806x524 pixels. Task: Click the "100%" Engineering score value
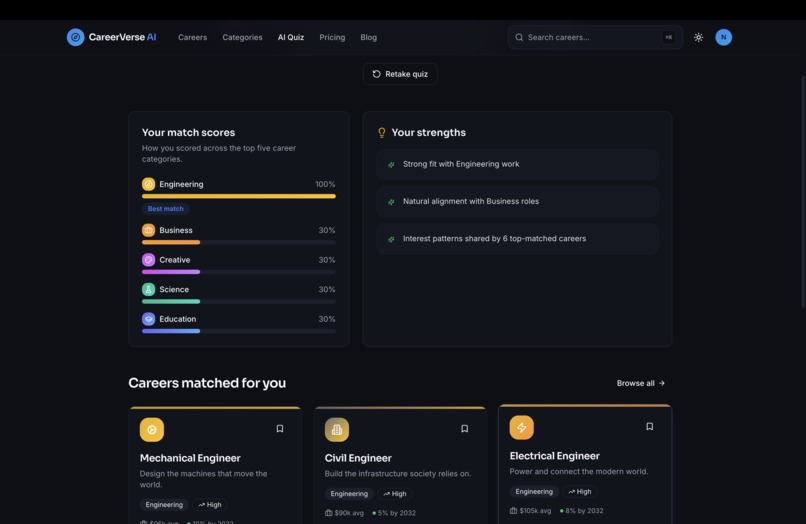point(325,184)
